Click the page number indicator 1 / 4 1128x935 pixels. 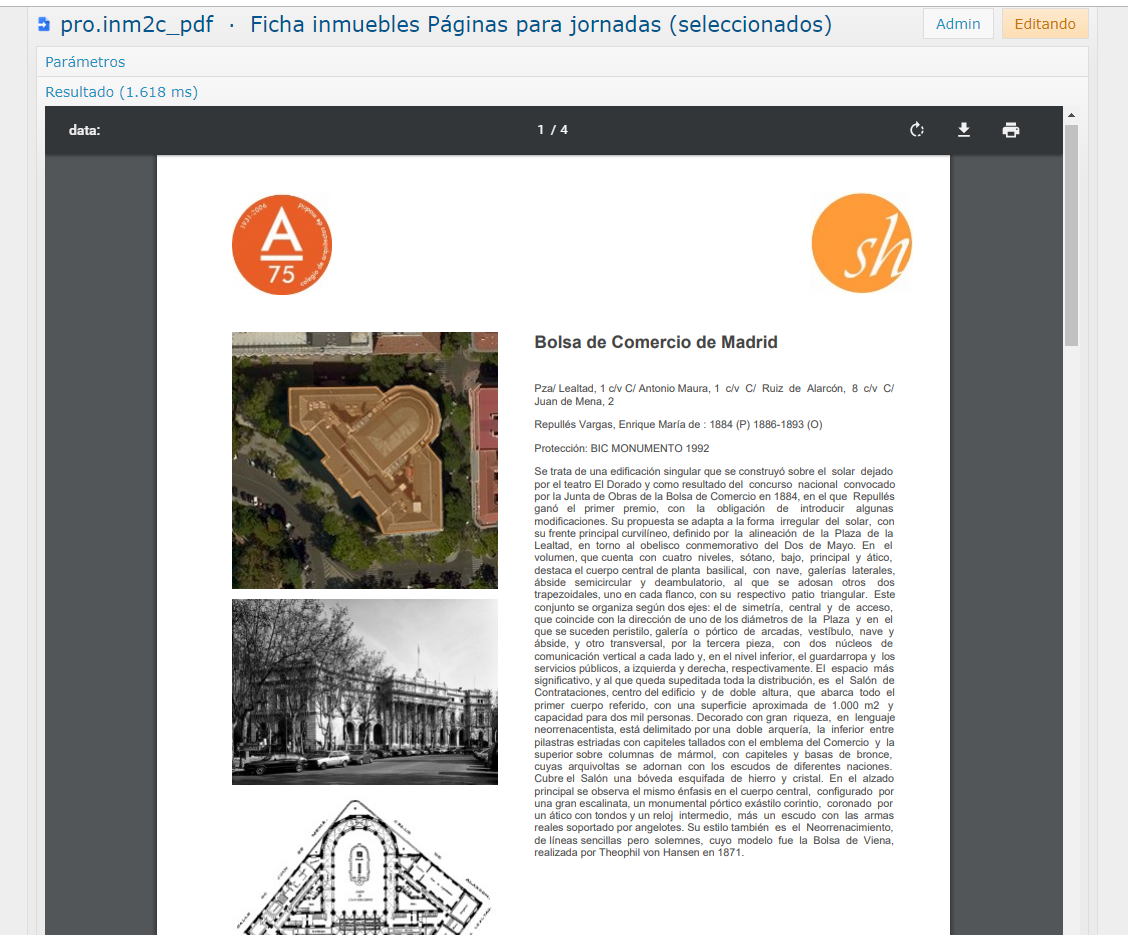552,130
